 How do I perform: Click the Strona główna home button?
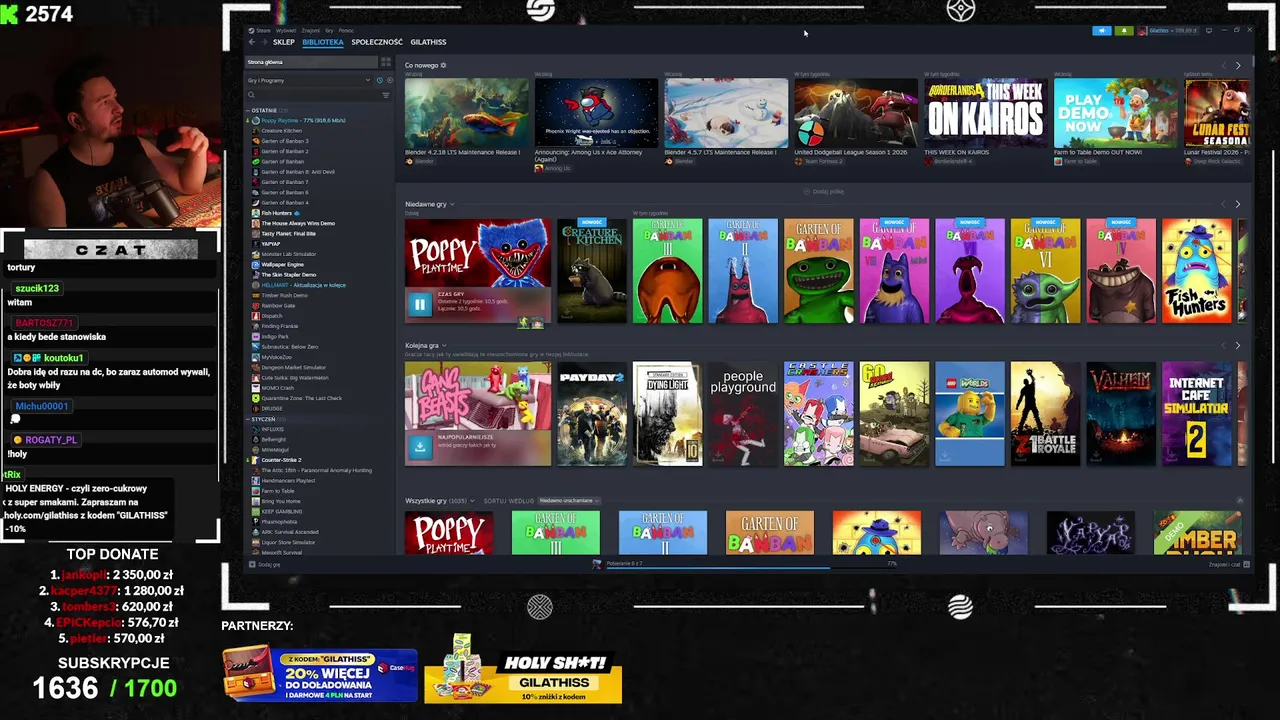(311, 62)
